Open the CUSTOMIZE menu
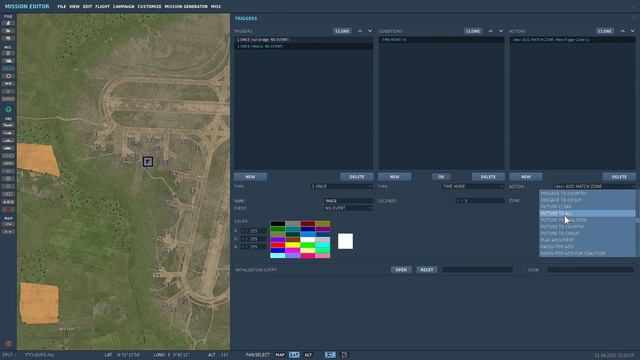Viewport: 640px width, 360px height. (149, 7)
